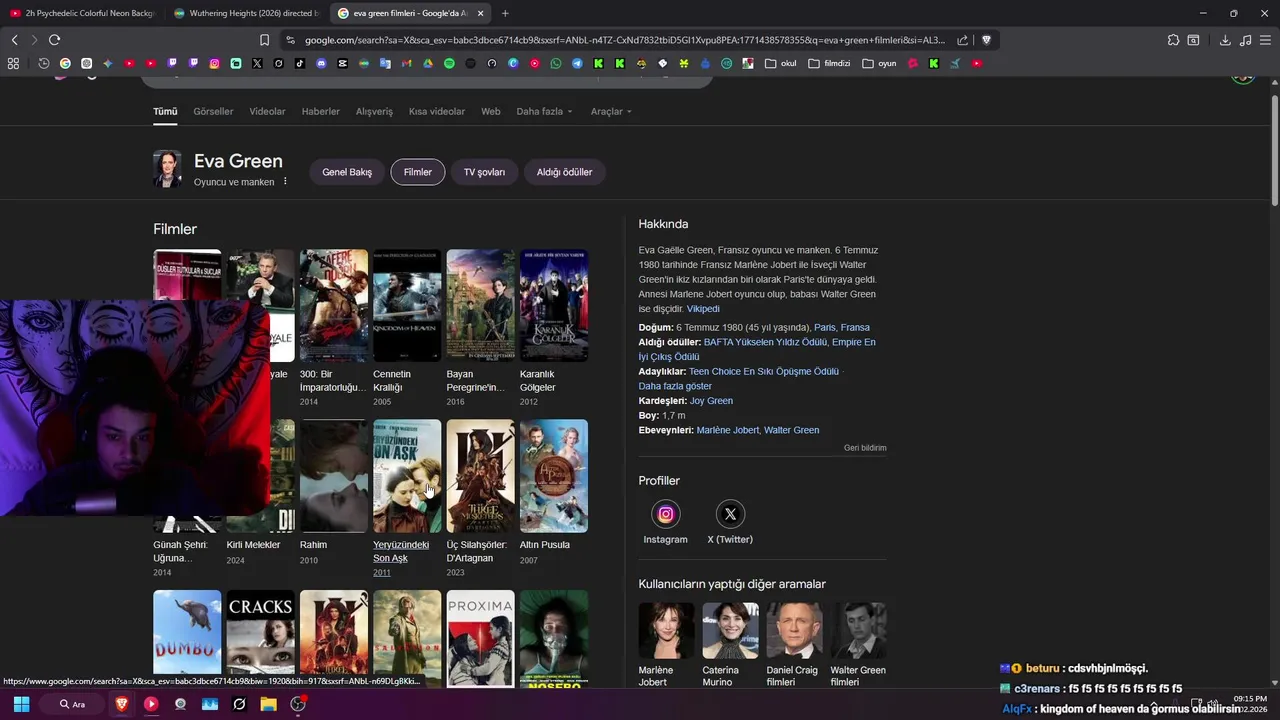Expand the Araçlar tools dropdown
Viewport: 1280px width, 720px height.
point(611,111)
